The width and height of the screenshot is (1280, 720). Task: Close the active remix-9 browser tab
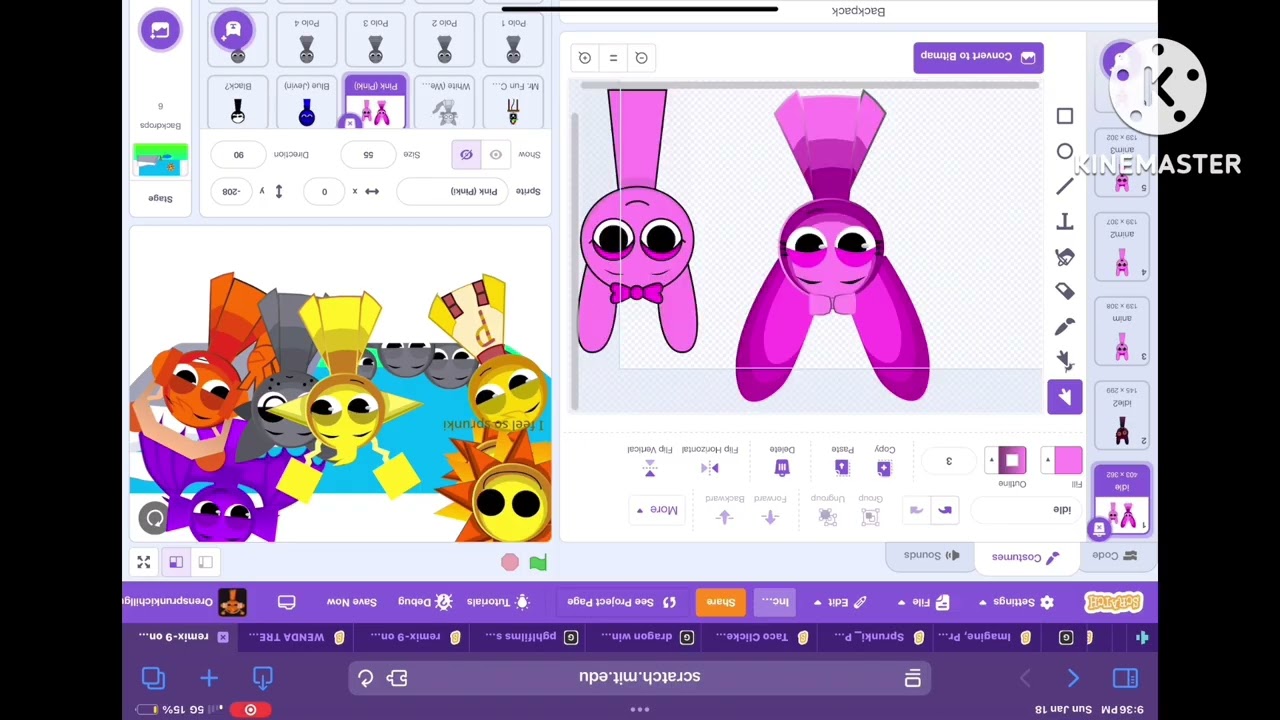pyautogui.click(x=223, y=637)
